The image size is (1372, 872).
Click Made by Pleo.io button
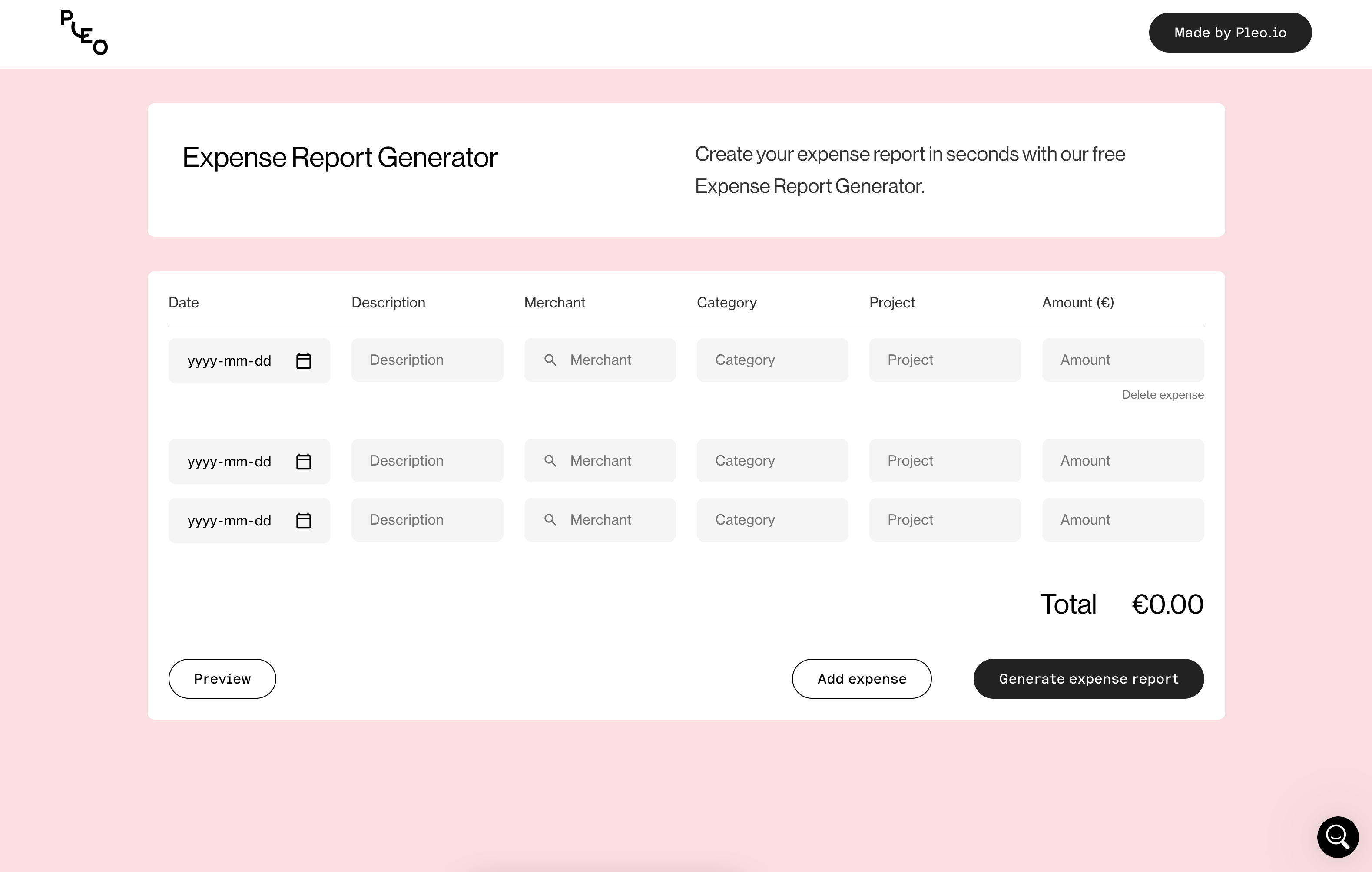(x=1230, y=33)
